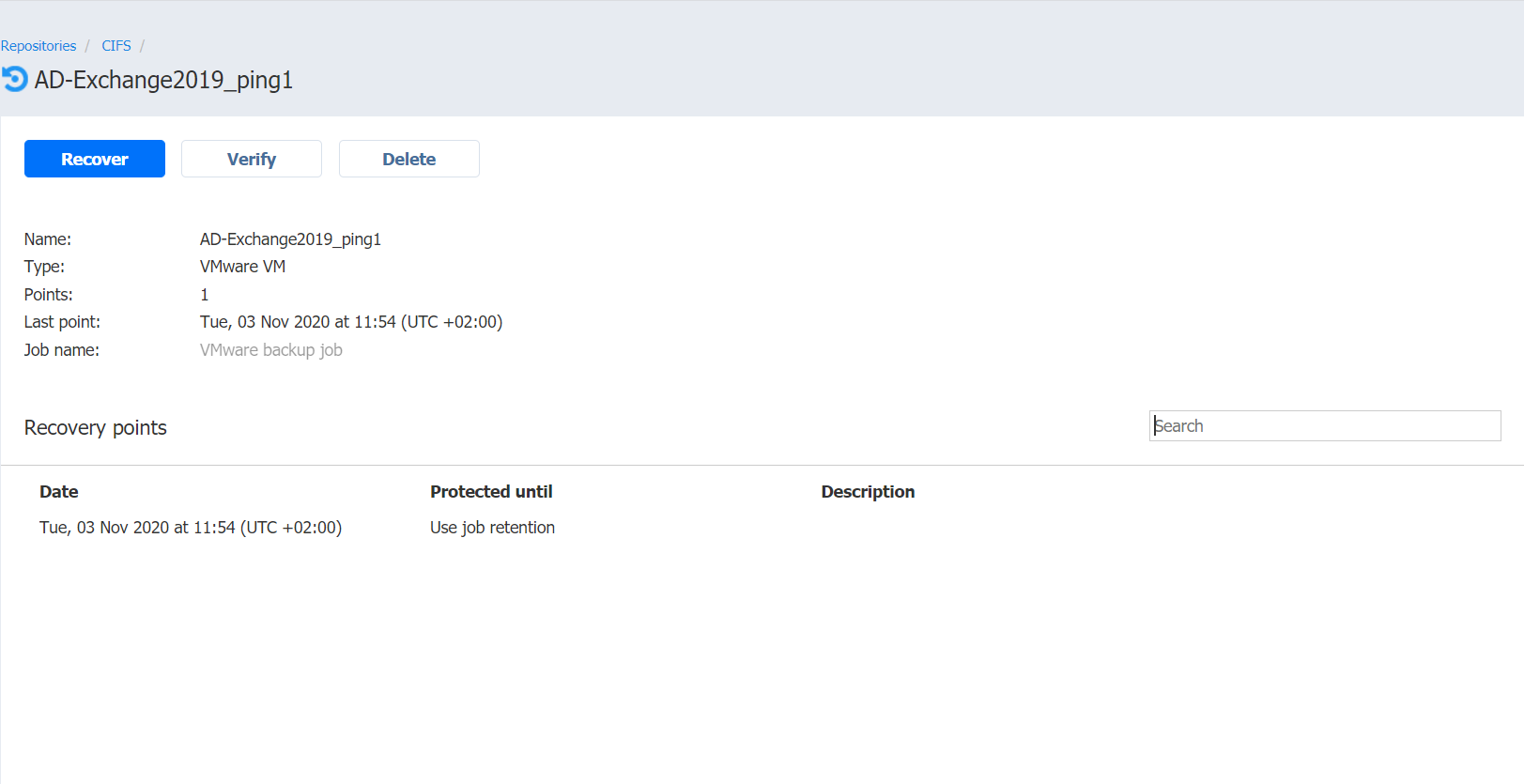Click the Verify button
The height and width of the screenshot is (784, 1524).
coord(252,159)
